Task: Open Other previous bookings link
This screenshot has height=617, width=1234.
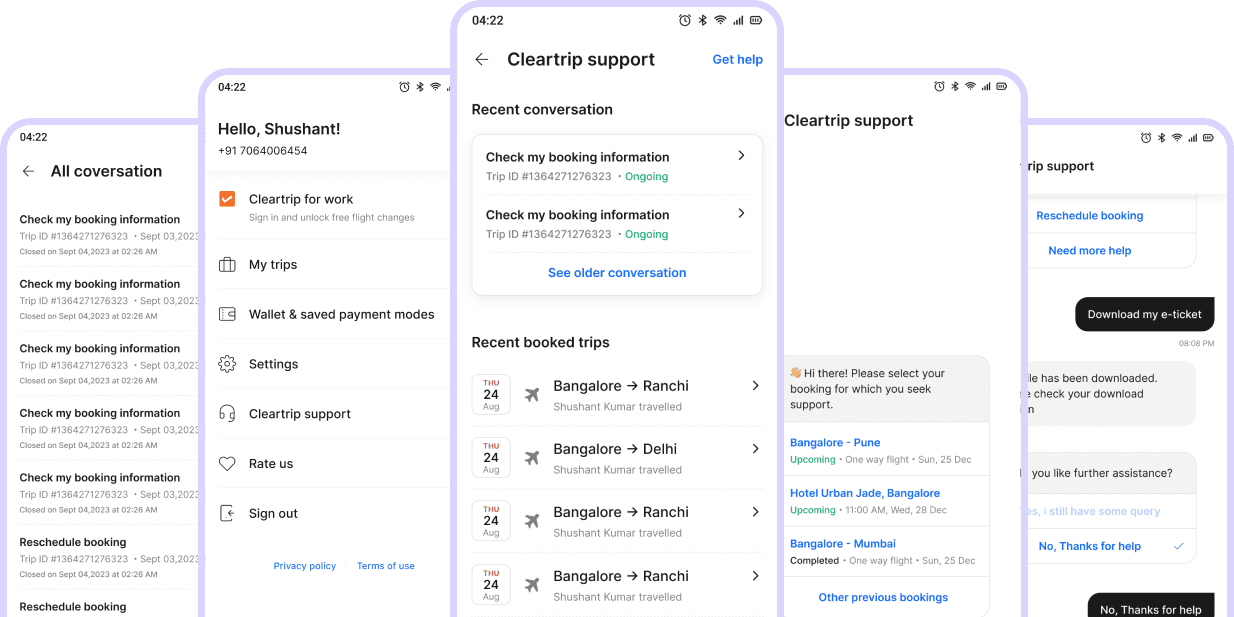Action: click(883, 597)
